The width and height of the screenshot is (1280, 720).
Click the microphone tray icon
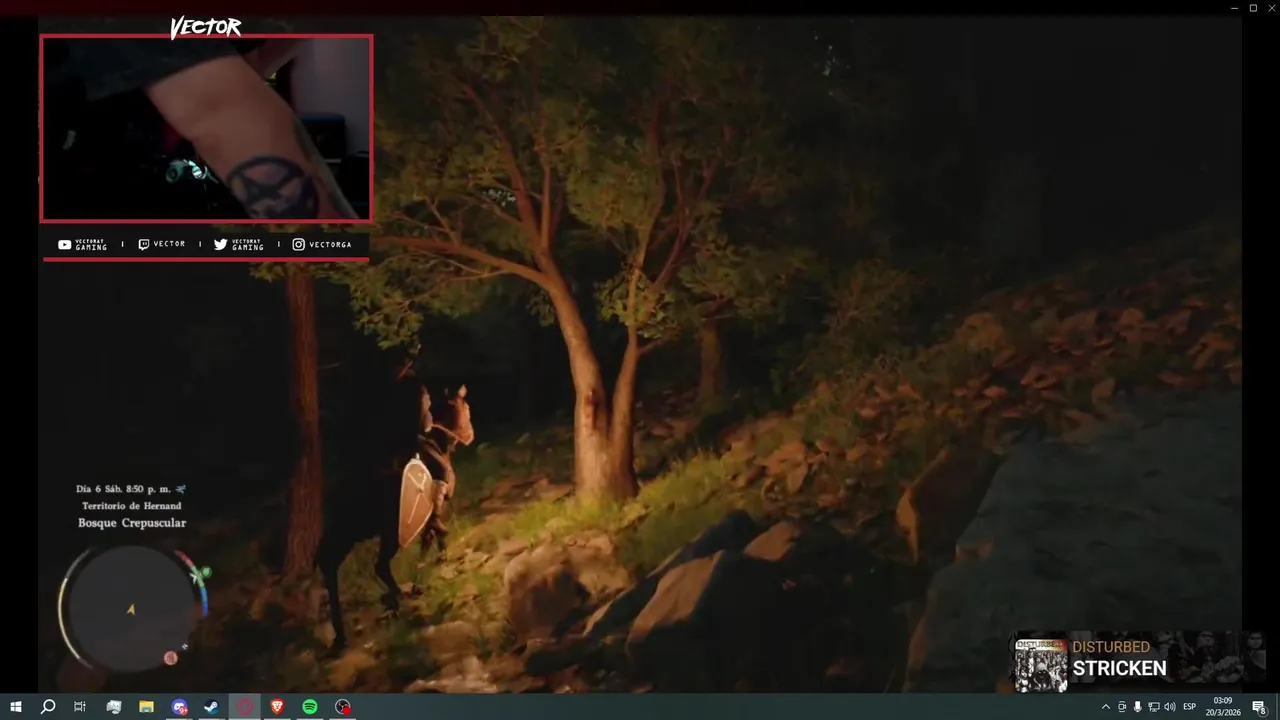[1137, 707]
